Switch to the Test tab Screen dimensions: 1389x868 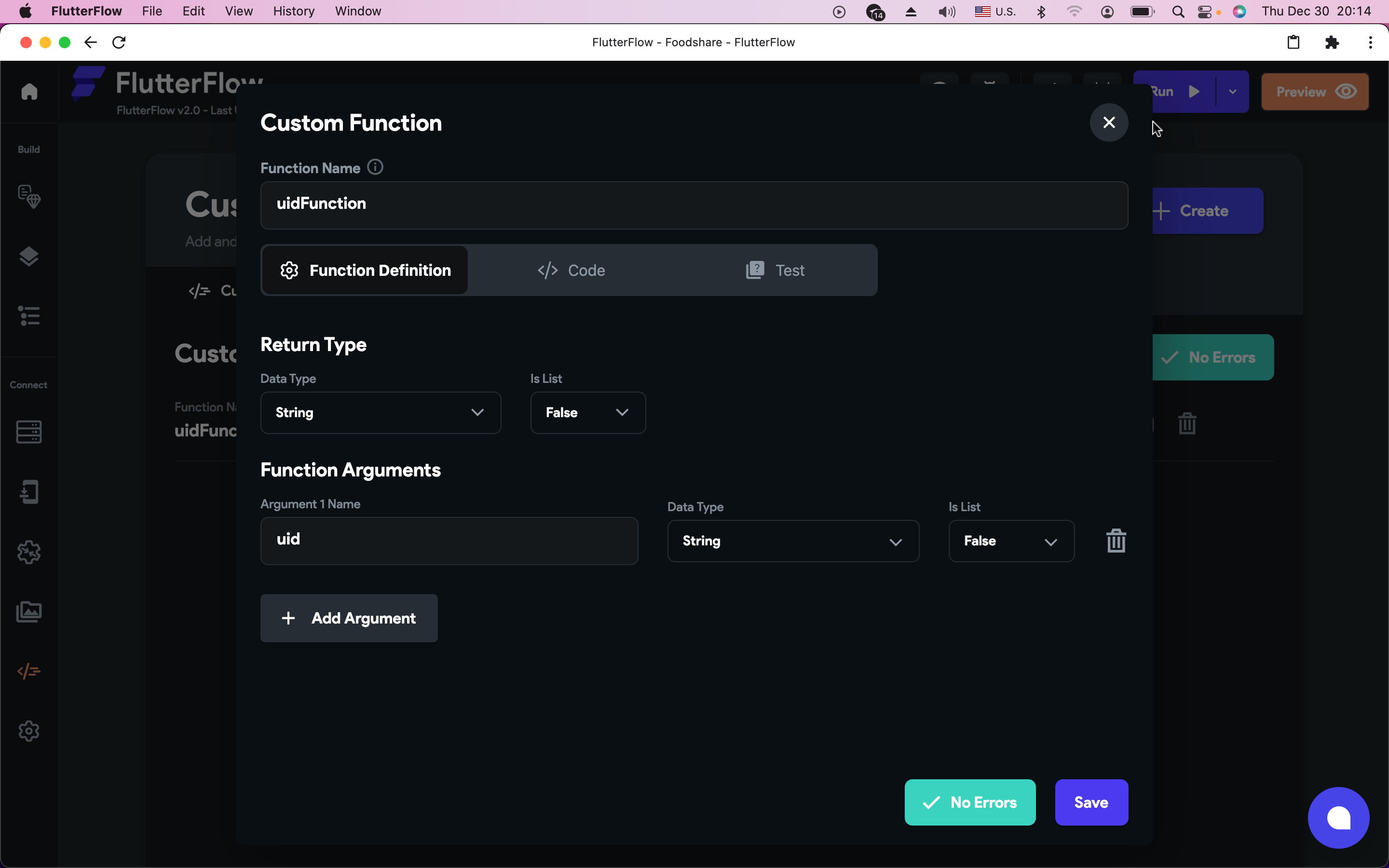tap(776, 271)
